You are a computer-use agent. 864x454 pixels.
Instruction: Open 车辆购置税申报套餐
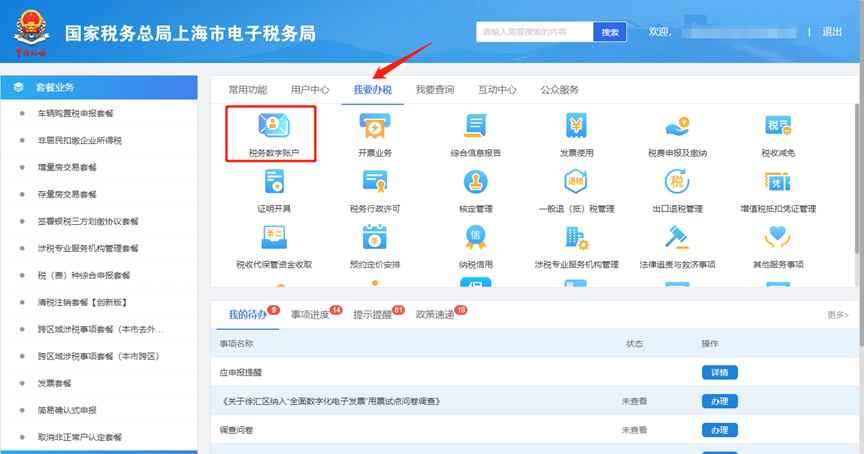coord(75,114)
